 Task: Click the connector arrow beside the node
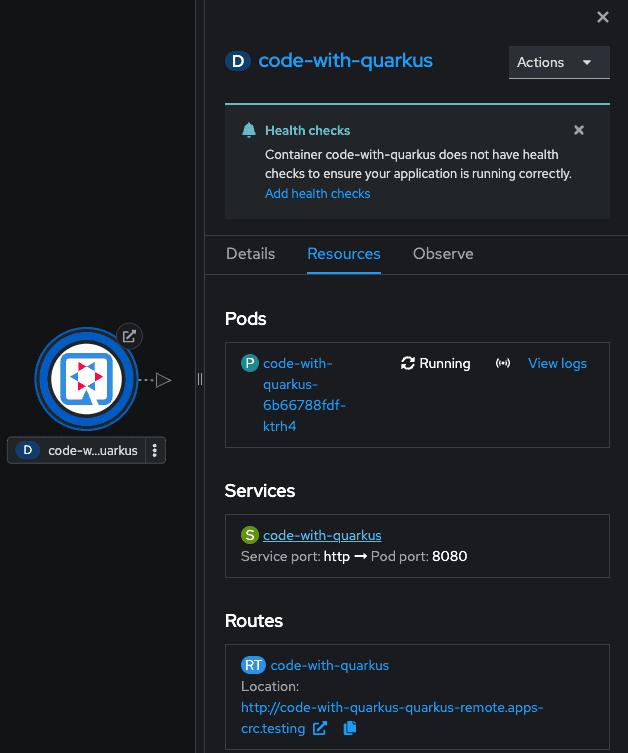pos(163,380)
